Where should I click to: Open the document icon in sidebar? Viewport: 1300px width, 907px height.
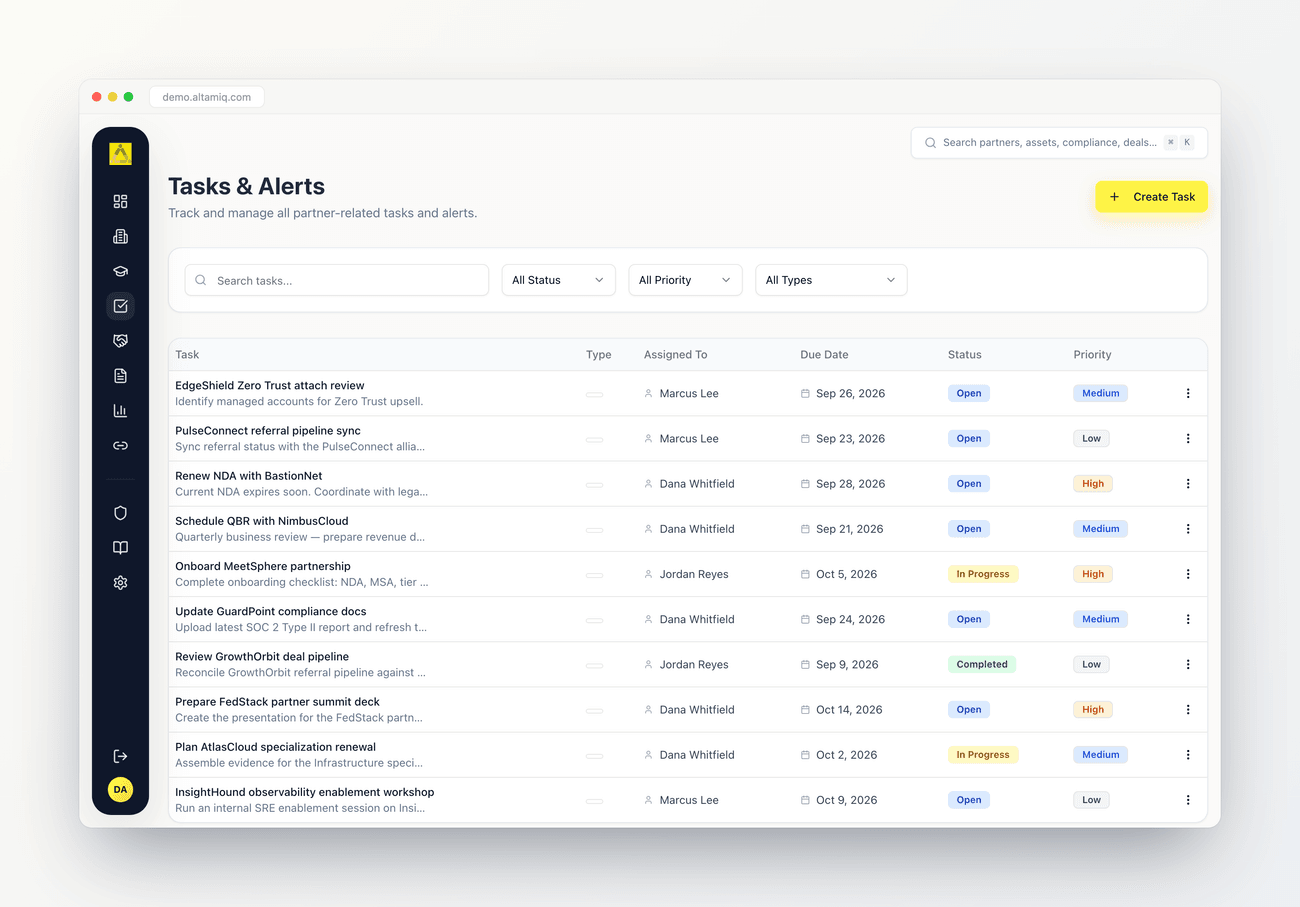(120, 376)
